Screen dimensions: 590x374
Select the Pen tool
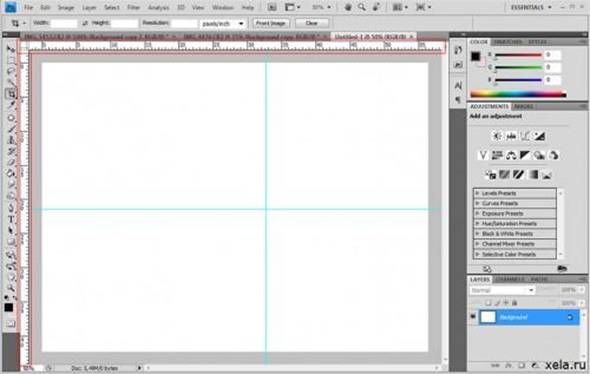(x=11, y=208)
